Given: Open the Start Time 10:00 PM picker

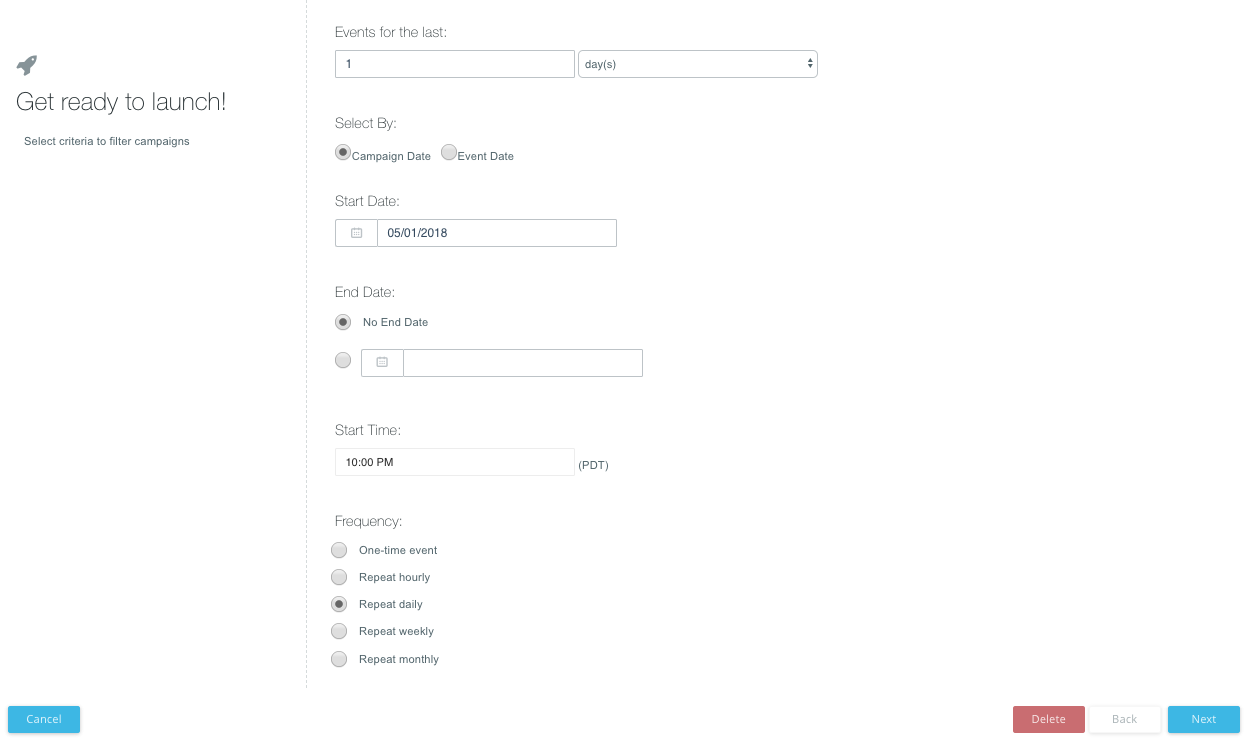Looking at the screenshot, I should pyautogui.click(x=454, y=462).
